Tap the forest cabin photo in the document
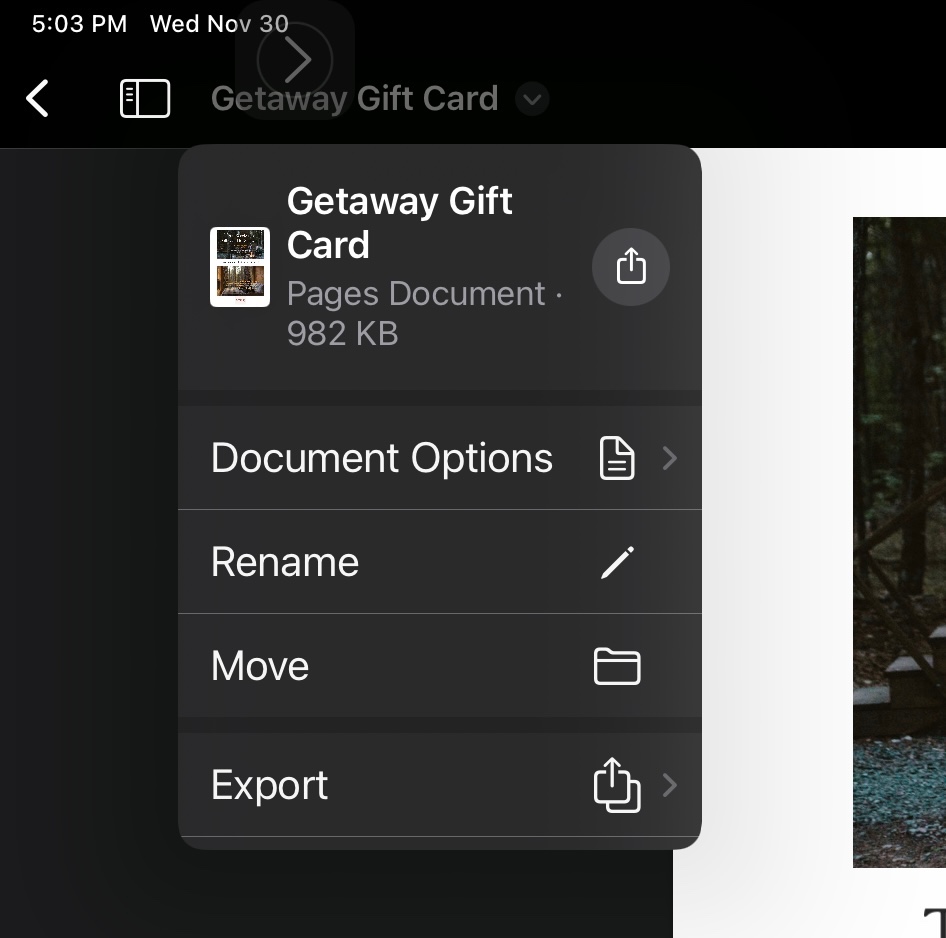 pyautogui.click(x=899, y=542)
